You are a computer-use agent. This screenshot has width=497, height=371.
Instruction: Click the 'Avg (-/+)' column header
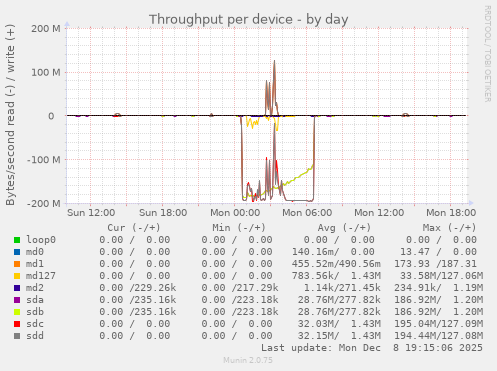[344, 228]
